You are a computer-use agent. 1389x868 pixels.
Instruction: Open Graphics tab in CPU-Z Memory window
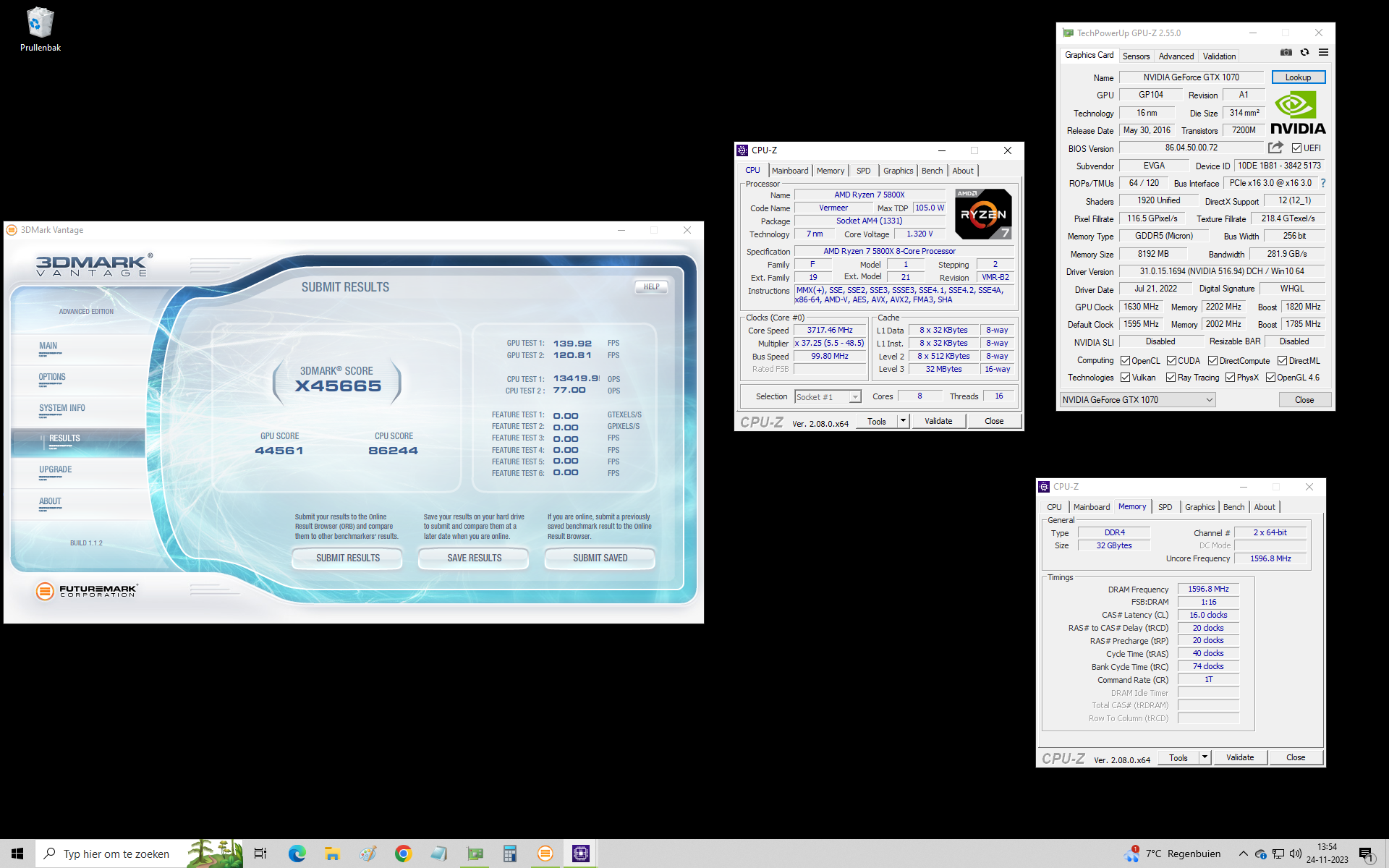point(1199,507)
